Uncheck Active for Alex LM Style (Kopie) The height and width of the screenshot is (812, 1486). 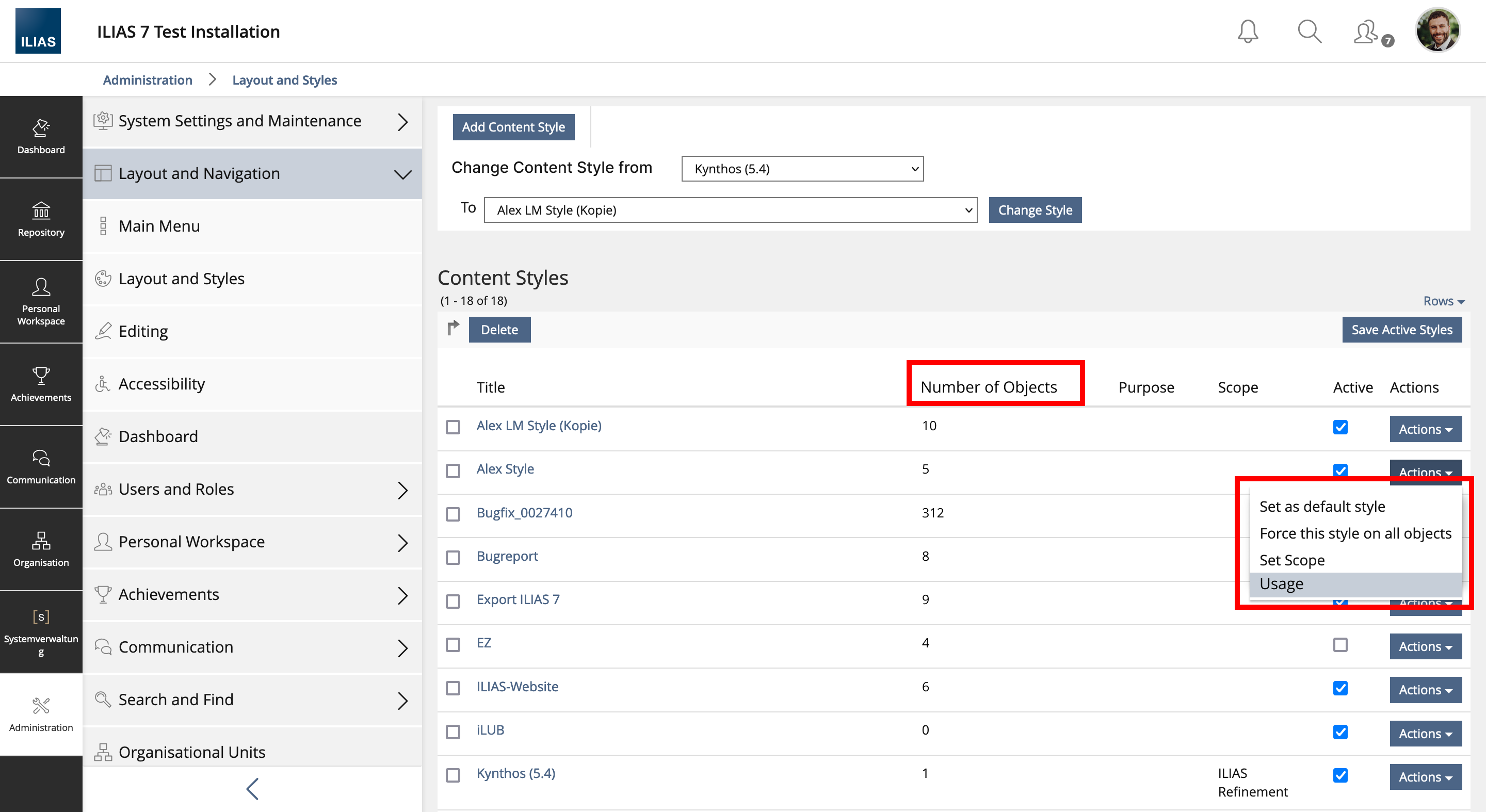[1340, 427]
